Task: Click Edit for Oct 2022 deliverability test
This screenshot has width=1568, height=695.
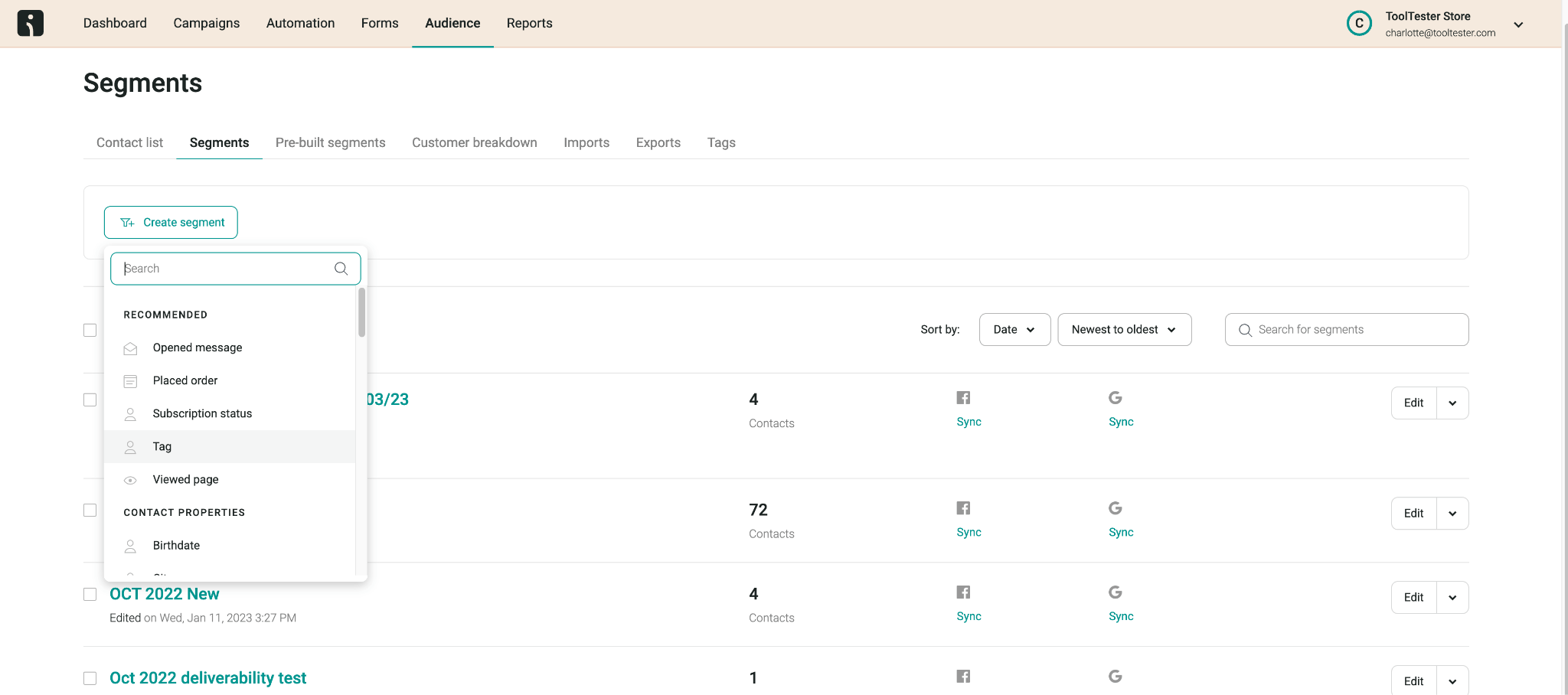Action: tap(1413, 680)
